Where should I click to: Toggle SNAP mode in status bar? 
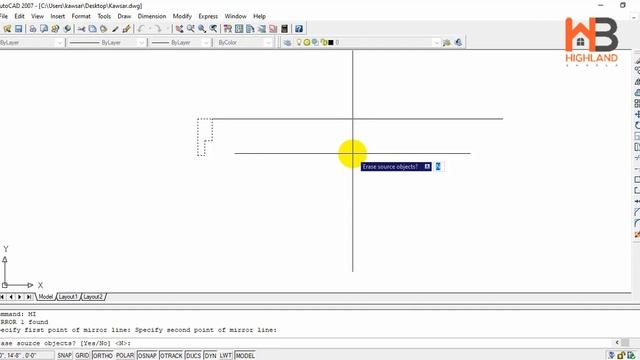64,356
